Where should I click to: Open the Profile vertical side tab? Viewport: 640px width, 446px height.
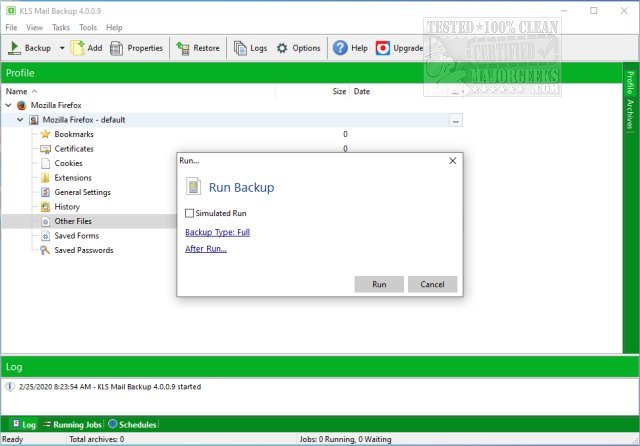coord(630,82)
